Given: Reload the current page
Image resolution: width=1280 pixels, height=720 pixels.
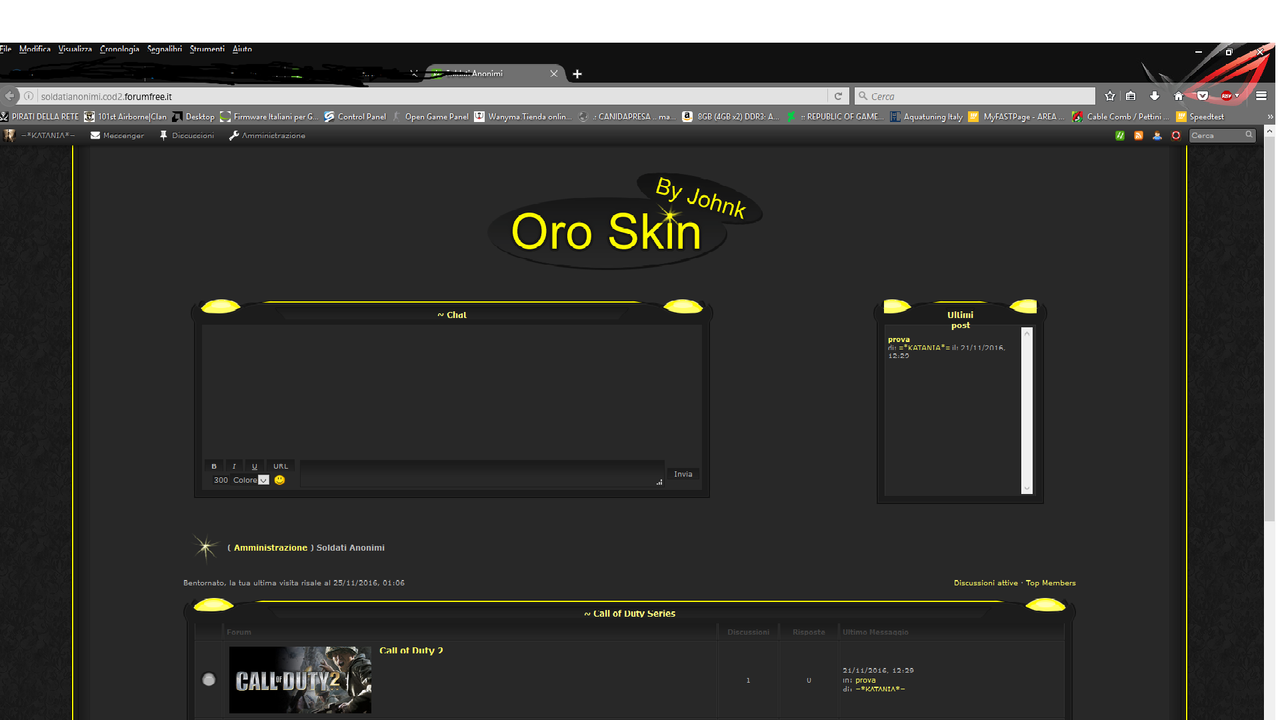Looking at the screenshot, I should click(838, 96).
